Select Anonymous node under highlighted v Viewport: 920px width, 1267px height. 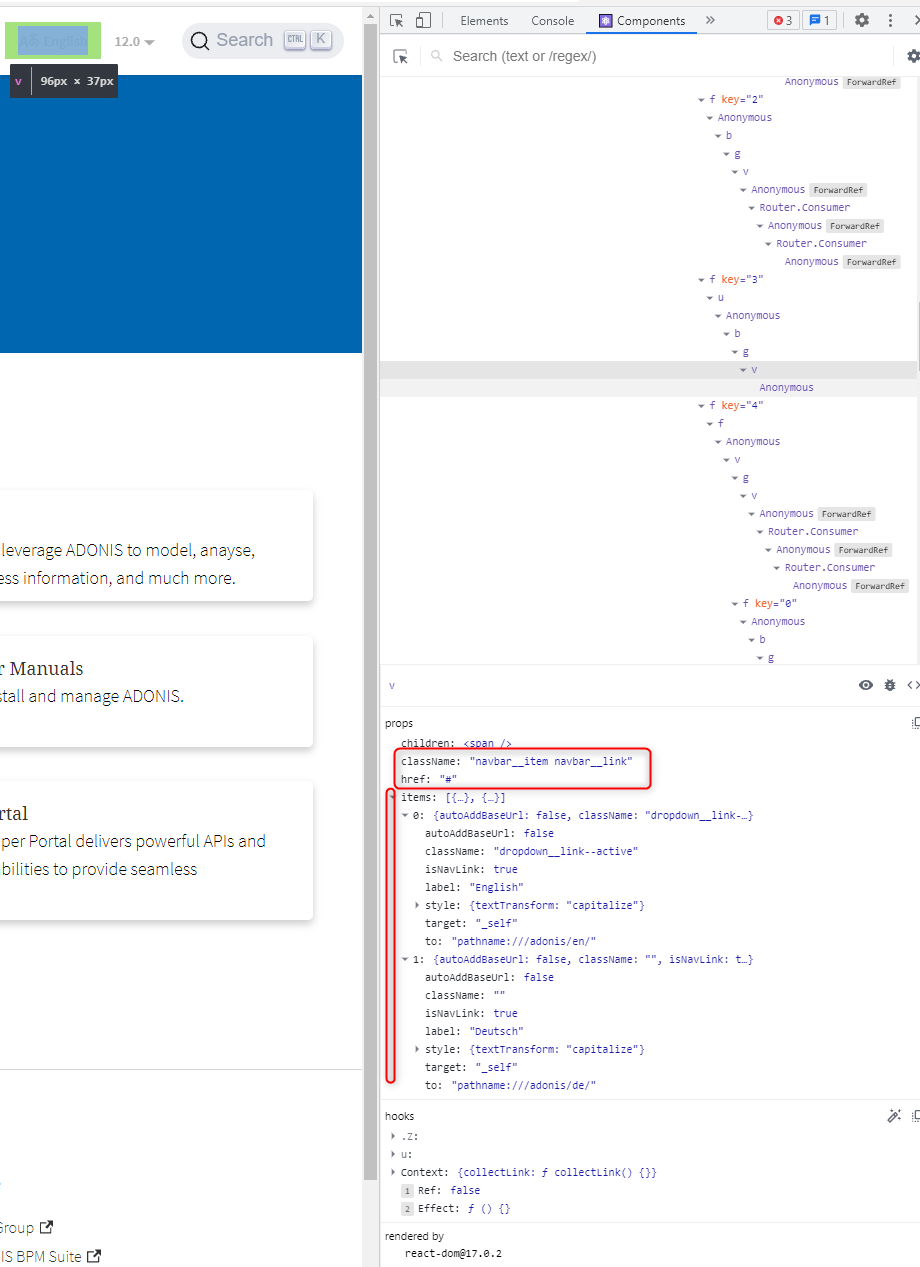coord(786,387)
